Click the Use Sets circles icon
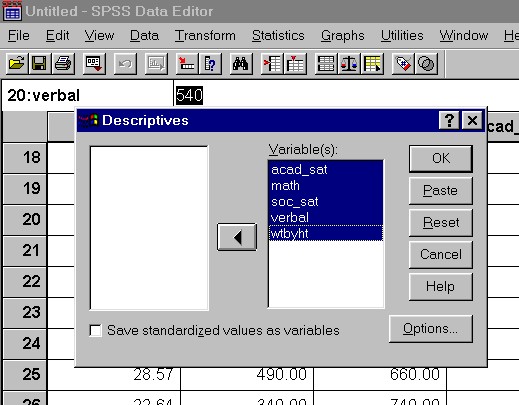The image size is (519, 405). pos(426,63)
